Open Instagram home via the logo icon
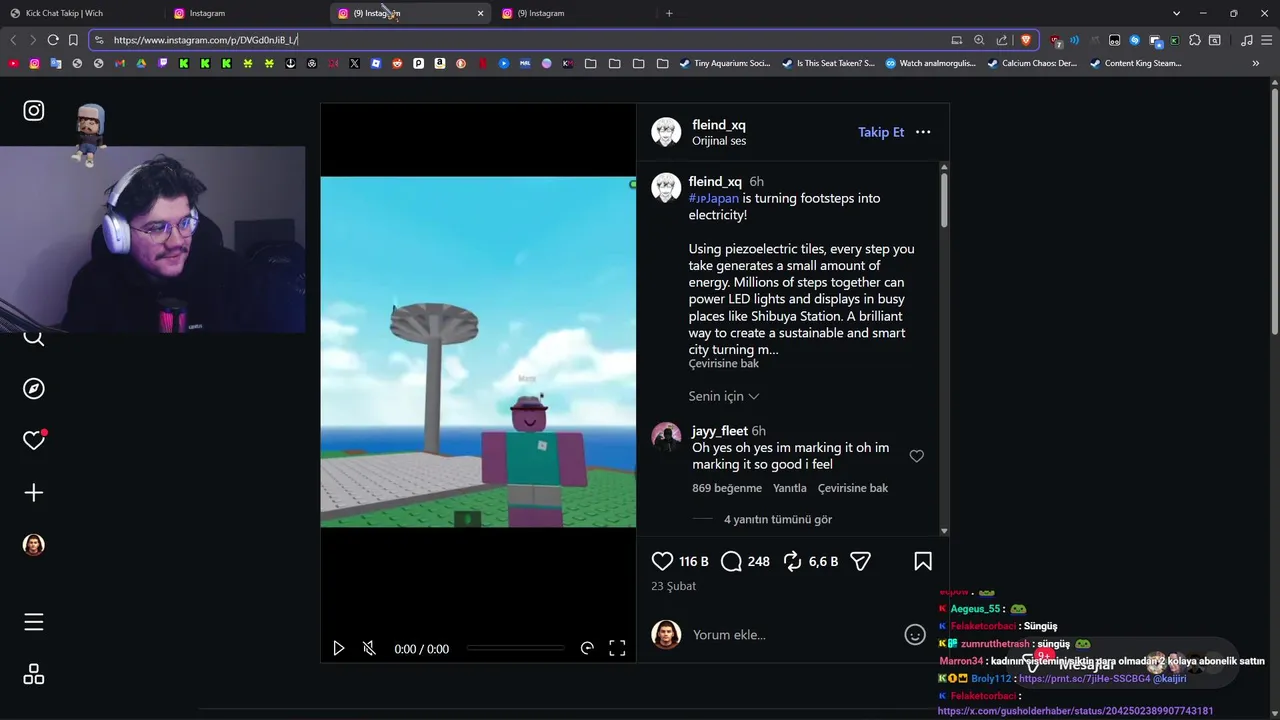 pyautogui.click(x=34, y=111)
